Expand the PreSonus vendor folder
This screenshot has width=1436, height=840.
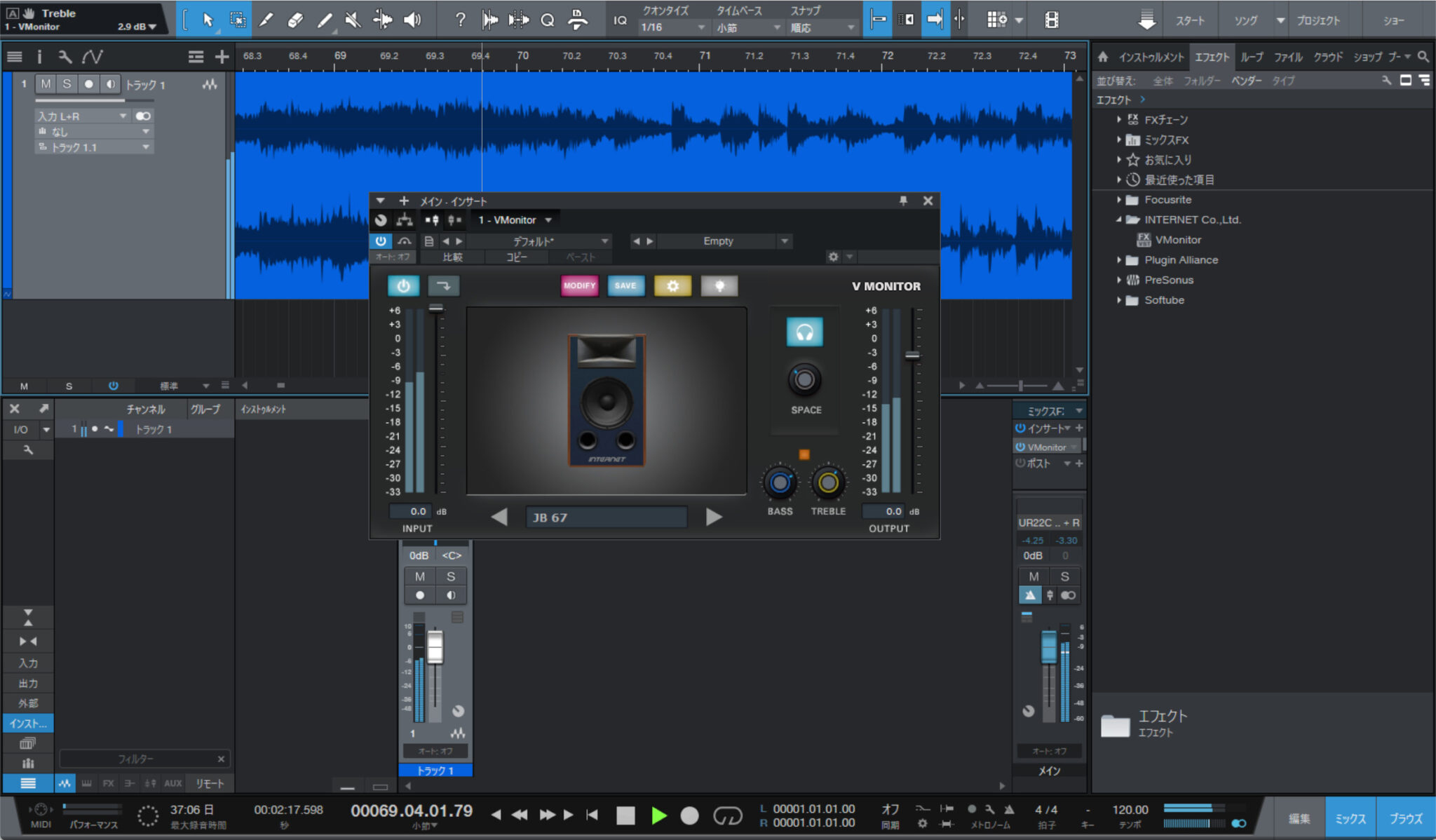click(1119, 280)
